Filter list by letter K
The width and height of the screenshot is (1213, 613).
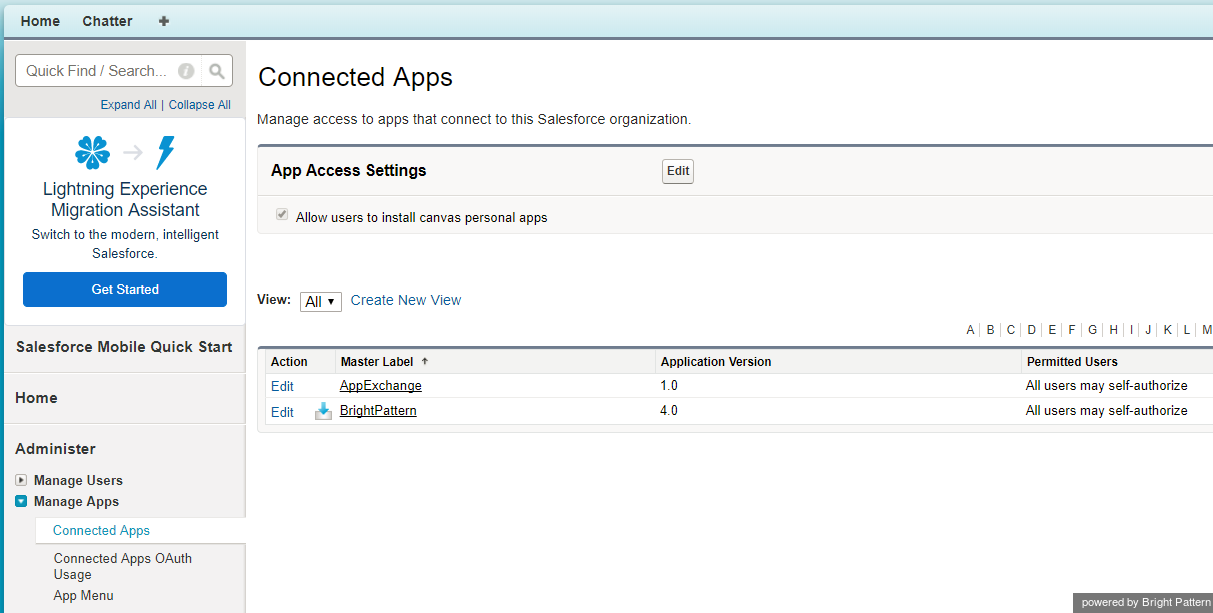(1167, 330)
